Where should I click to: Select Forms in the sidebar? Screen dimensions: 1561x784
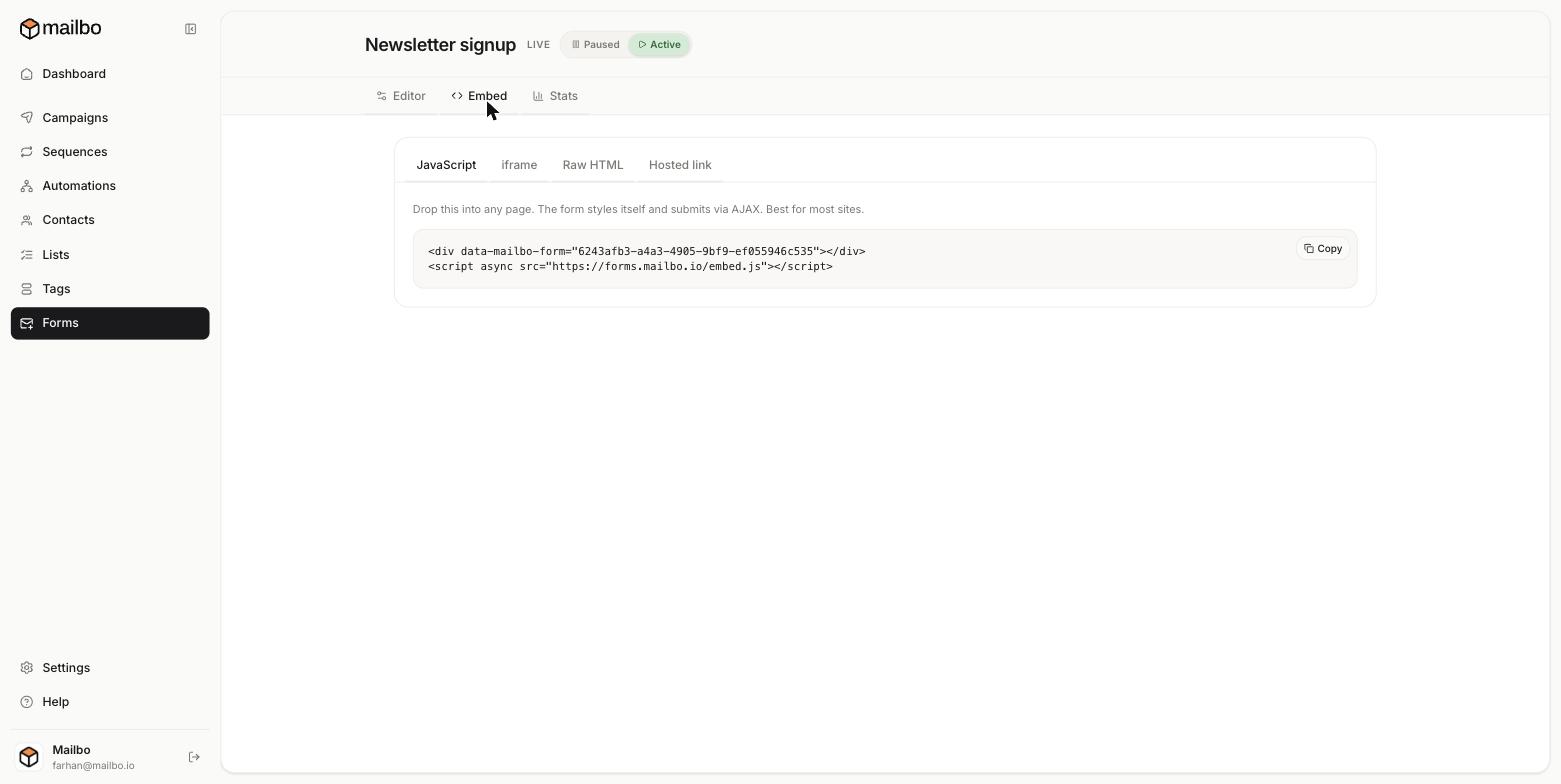pos(110,323)
